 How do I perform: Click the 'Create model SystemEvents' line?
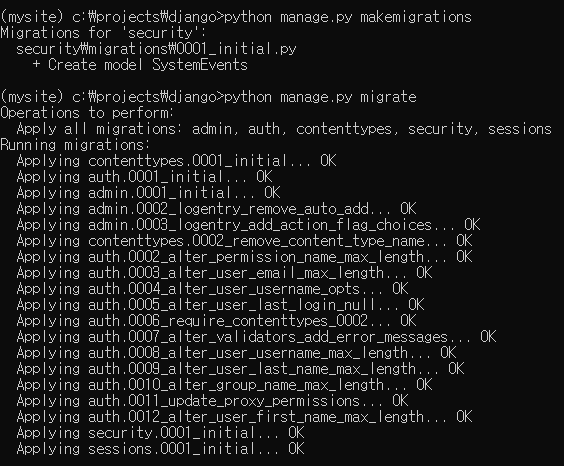pyautogui.click(x=140, y=65)
